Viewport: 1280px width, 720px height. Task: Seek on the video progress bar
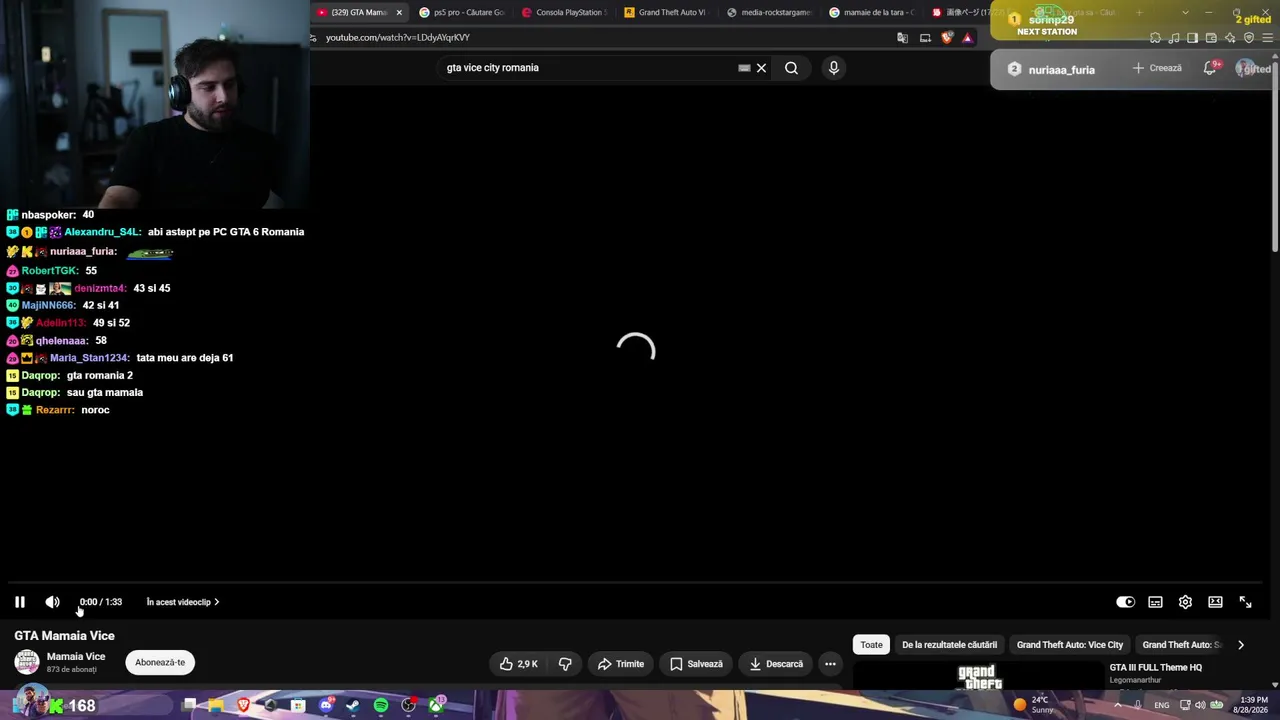click(636, 582)
